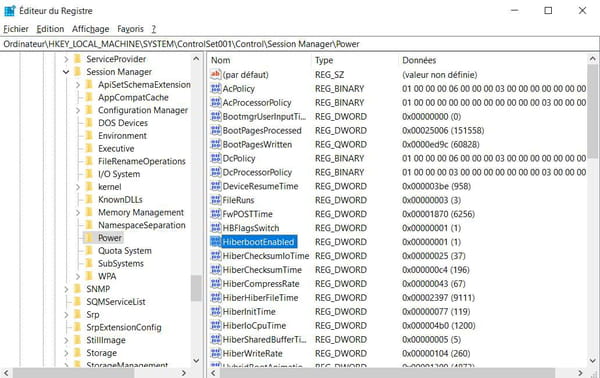Select the SubSystems key

[x=121, y=263]
